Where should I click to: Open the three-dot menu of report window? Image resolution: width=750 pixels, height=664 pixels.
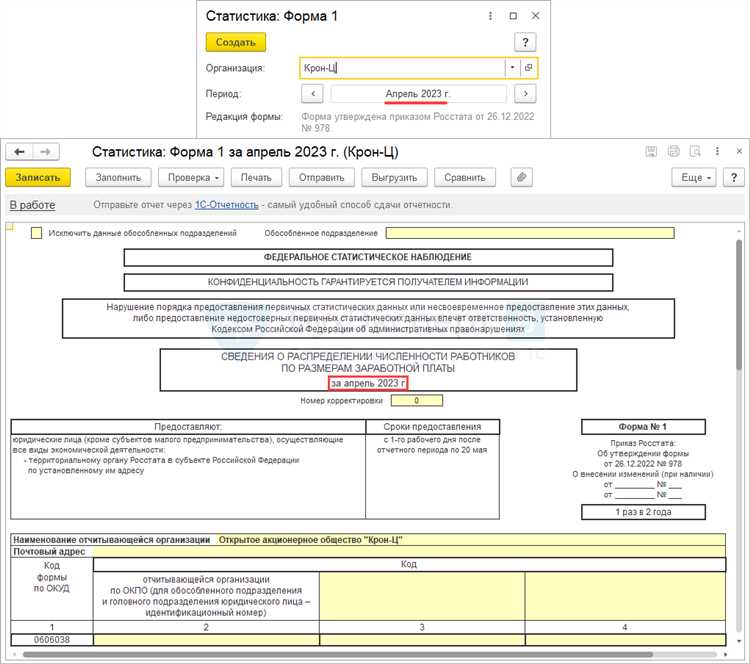(x=717, y=151)
